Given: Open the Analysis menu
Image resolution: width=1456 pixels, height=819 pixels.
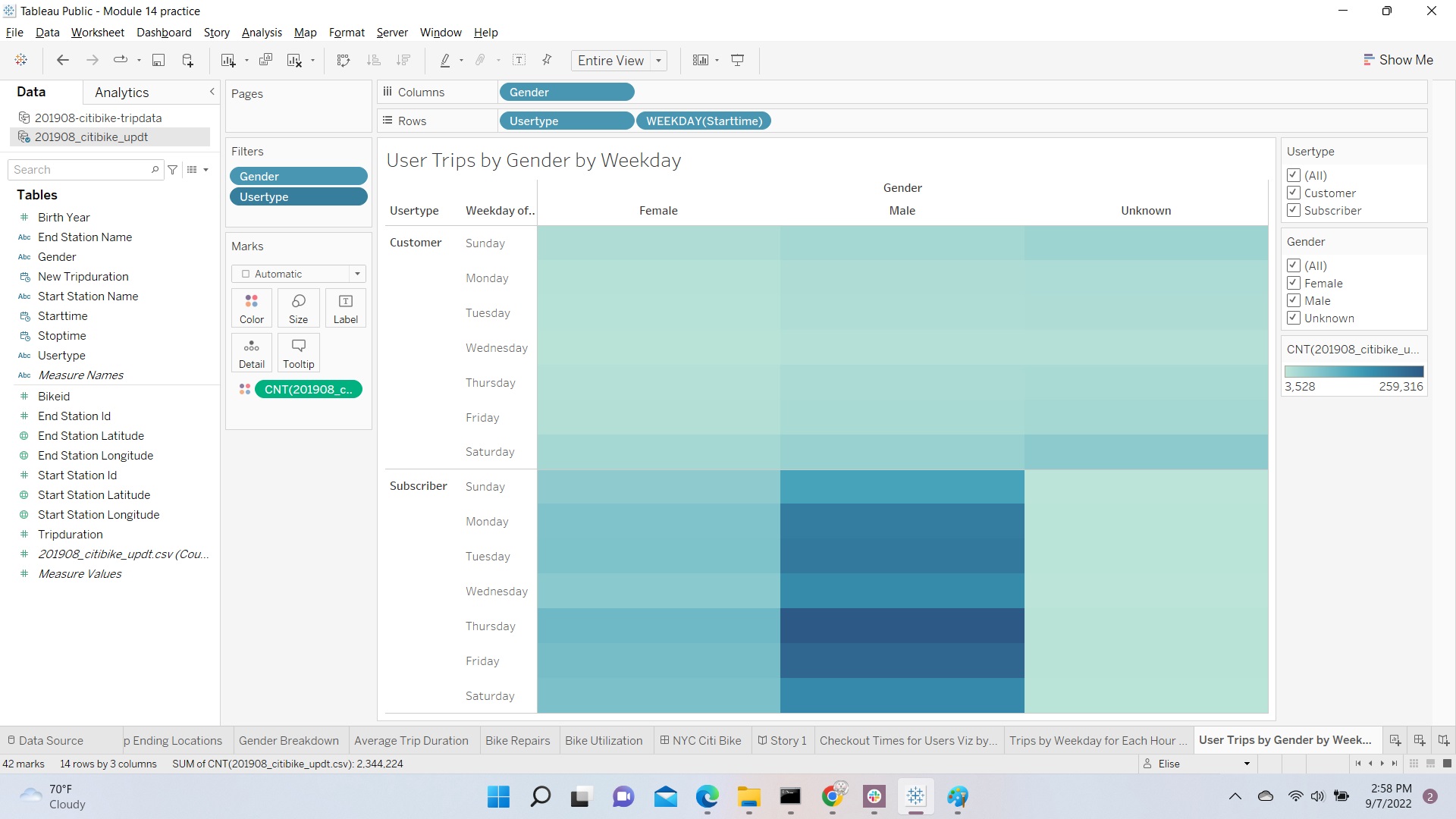Looking at the screenshot, I should (x=262, y=32).
